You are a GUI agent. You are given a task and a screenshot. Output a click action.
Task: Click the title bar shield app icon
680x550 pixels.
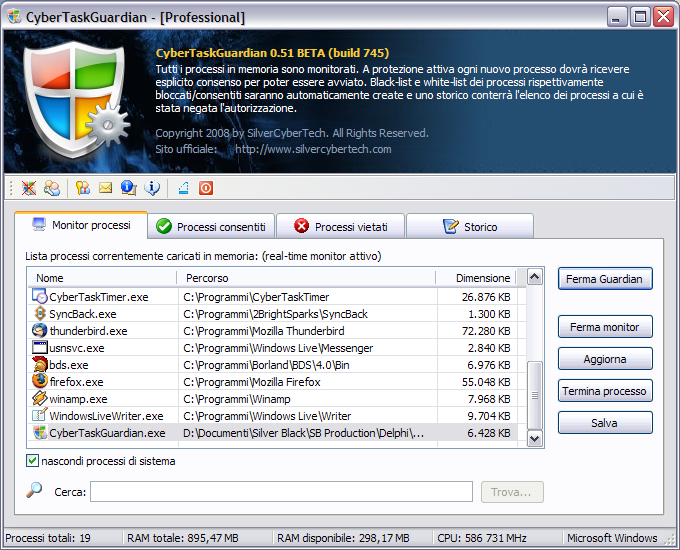(14, 17)
